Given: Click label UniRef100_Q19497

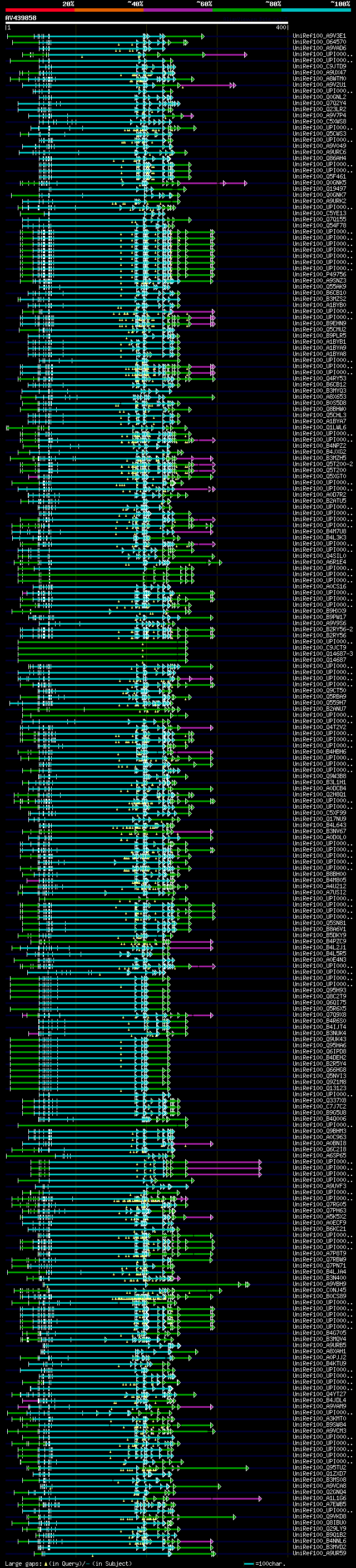Looking at the screenshot, I should (x=319, y=189).
